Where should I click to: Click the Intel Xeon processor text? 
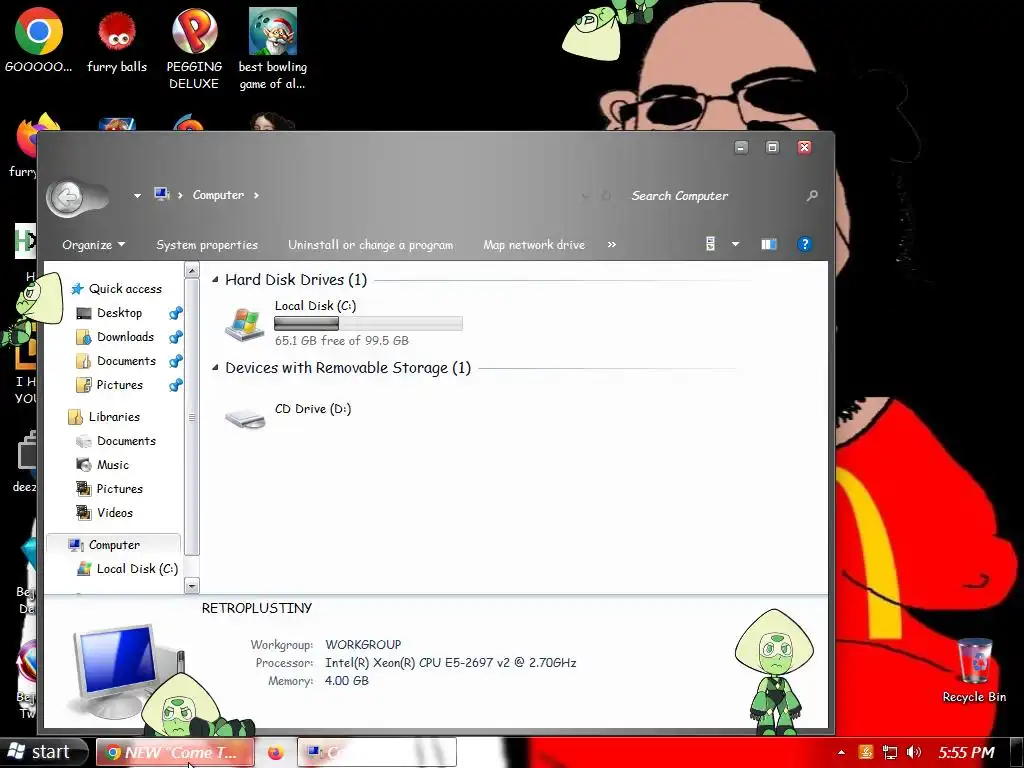click(451, 663)
